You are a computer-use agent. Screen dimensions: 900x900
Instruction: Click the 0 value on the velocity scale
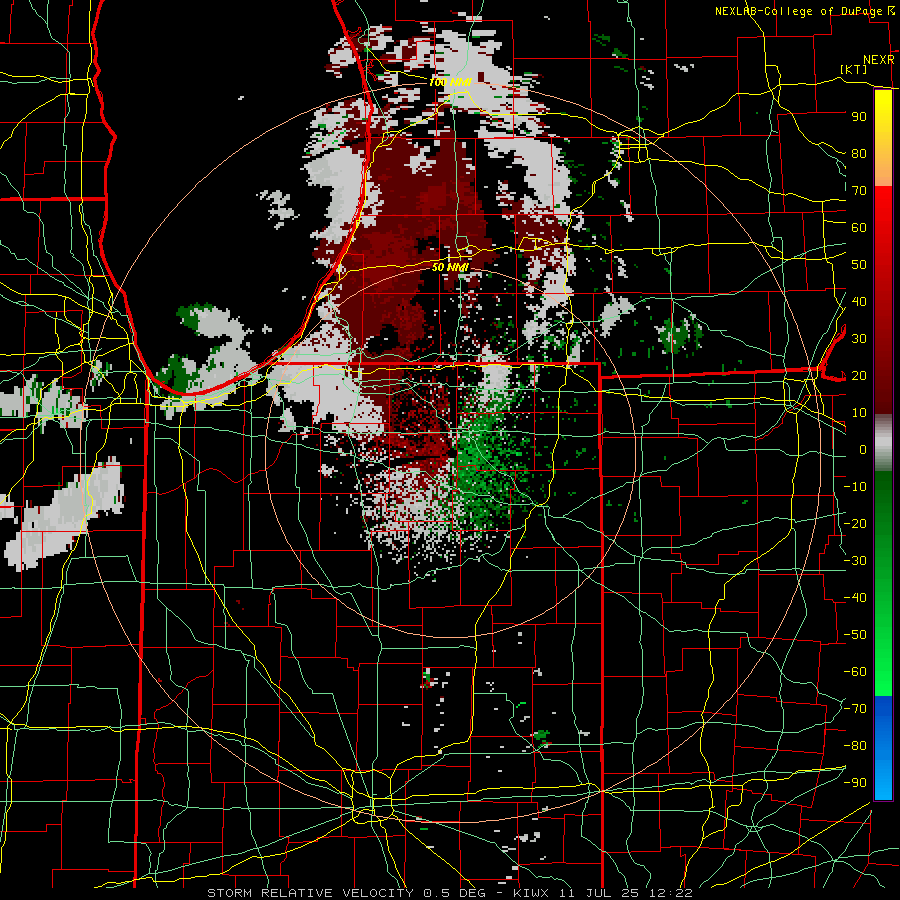pyautogui.click(x=863, y=450)
